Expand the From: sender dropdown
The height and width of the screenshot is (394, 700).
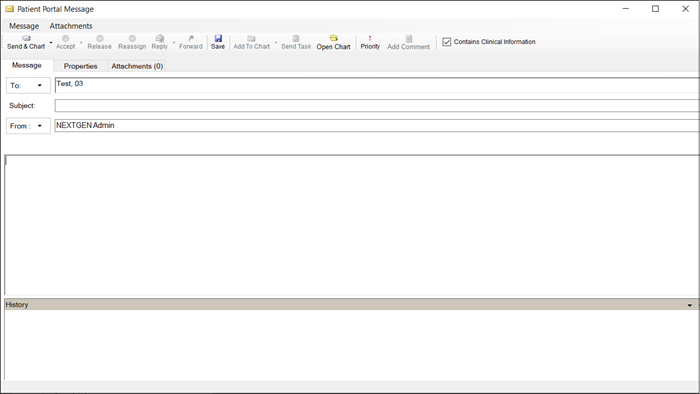(39, 126)
